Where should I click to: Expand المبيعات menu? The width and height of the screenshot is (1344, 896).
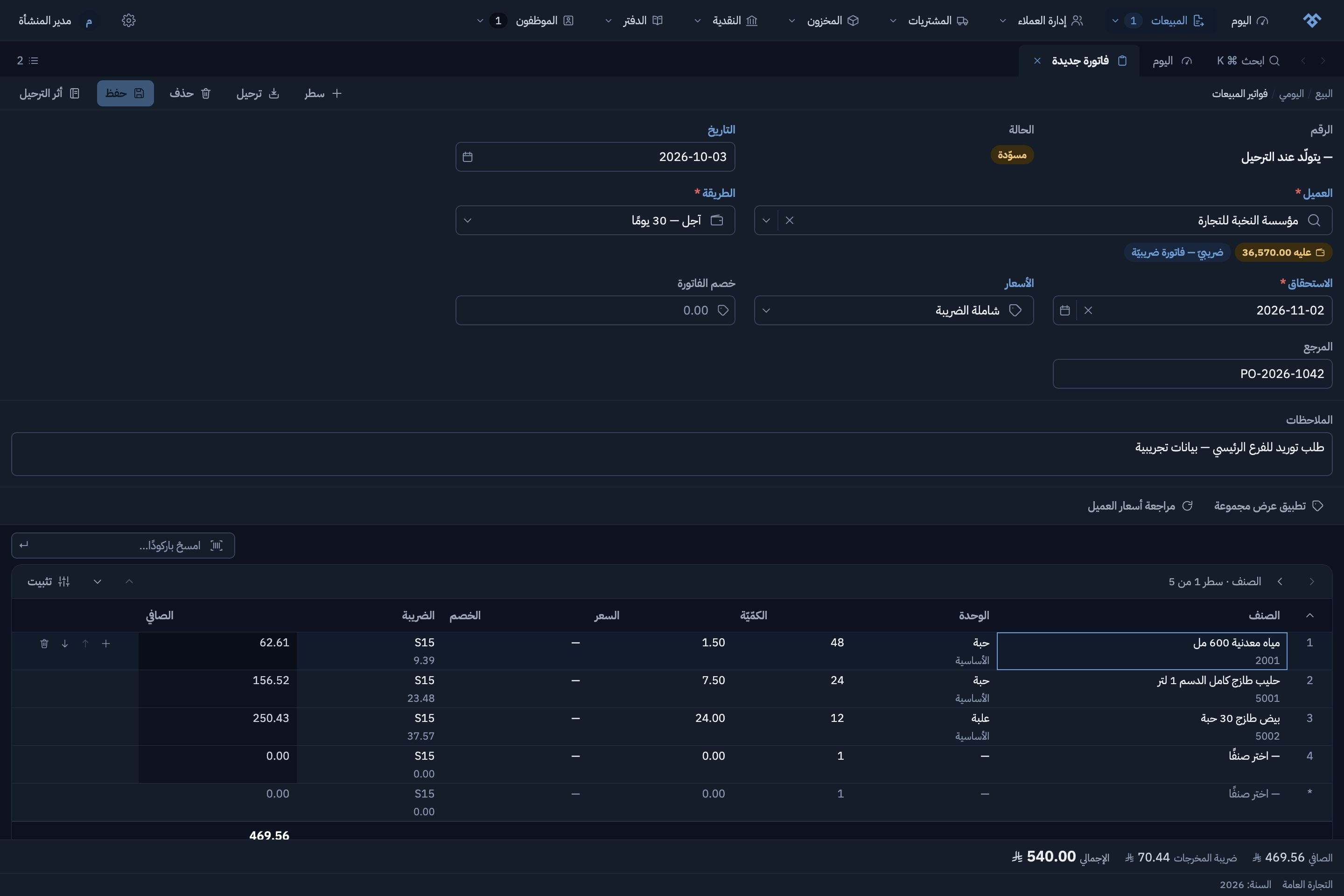tap(1115, 21)
